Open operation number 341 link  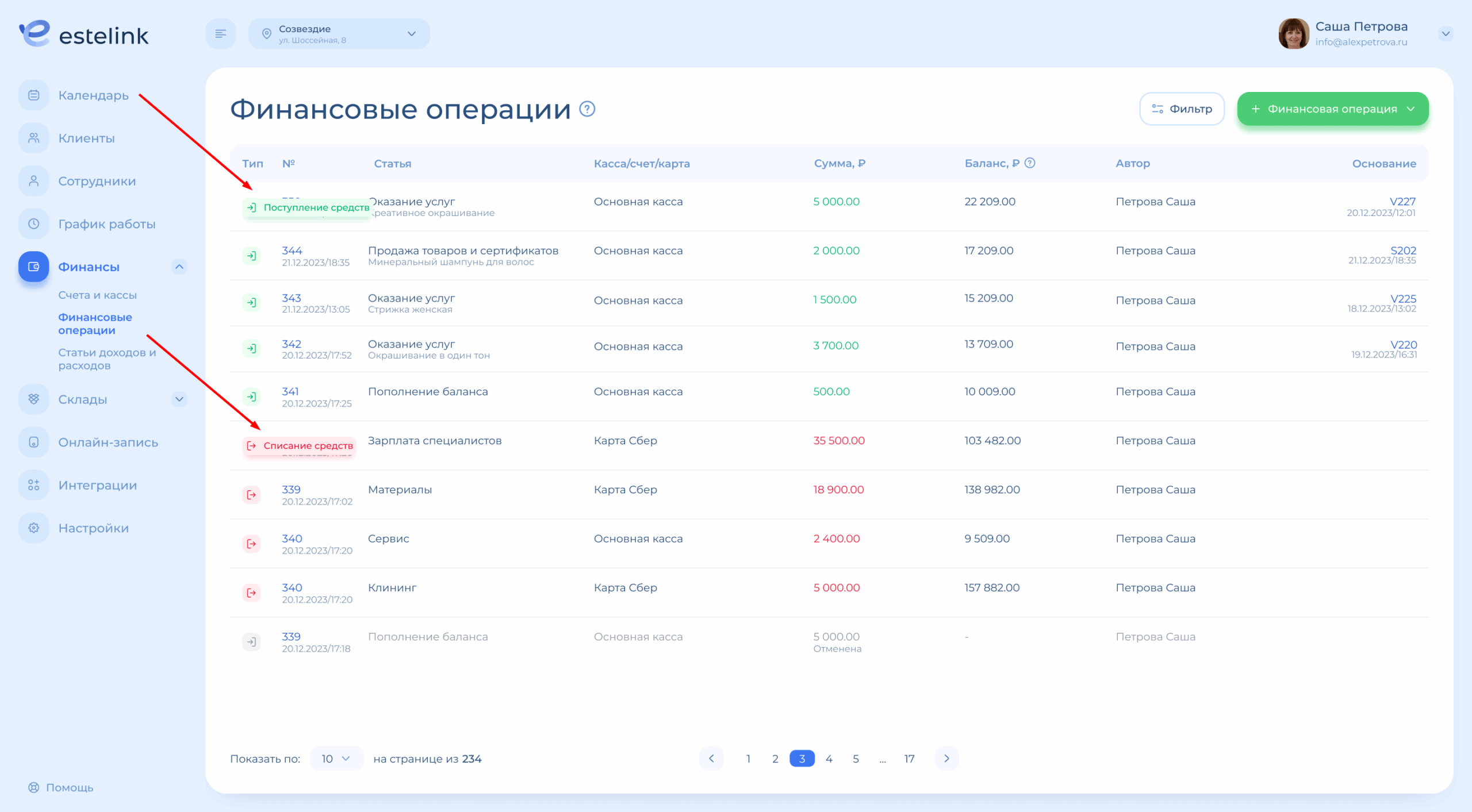(x=290, y=391)
